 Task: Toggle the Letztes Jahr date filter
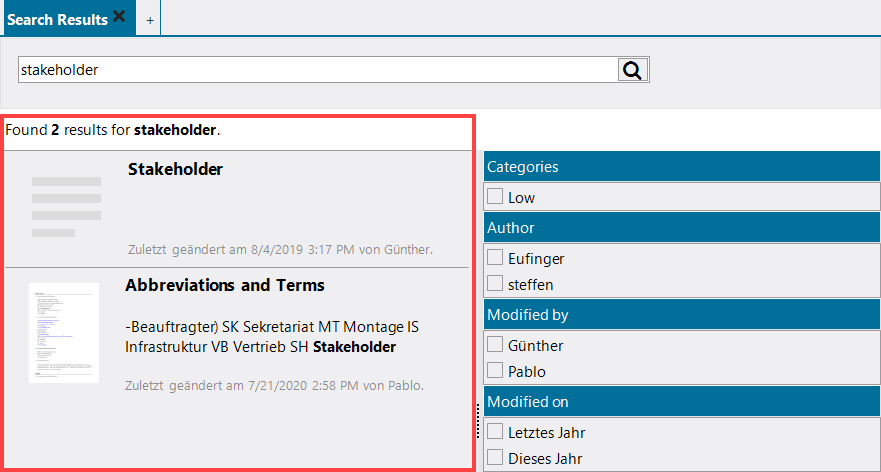[495, 432]
